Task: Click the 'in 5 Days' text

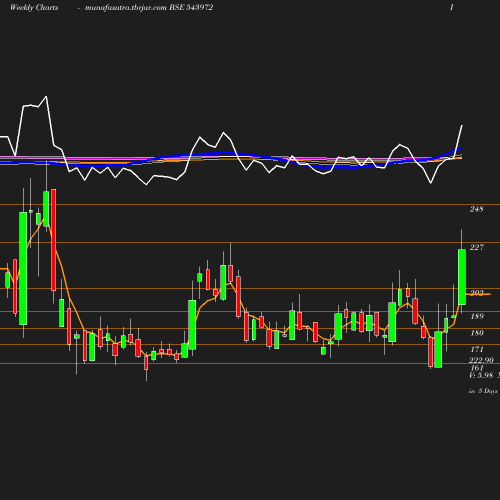Action: [x=483, y=391]
